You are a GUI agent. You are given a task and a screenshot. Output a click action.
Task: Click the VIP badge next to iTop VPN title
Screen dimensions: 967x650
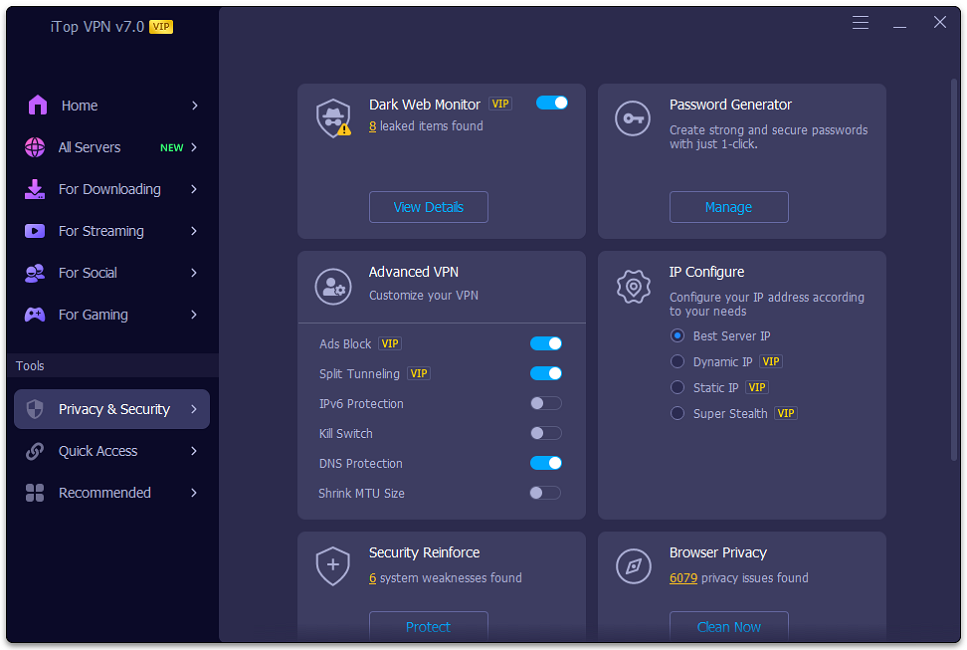coord(161,27)
